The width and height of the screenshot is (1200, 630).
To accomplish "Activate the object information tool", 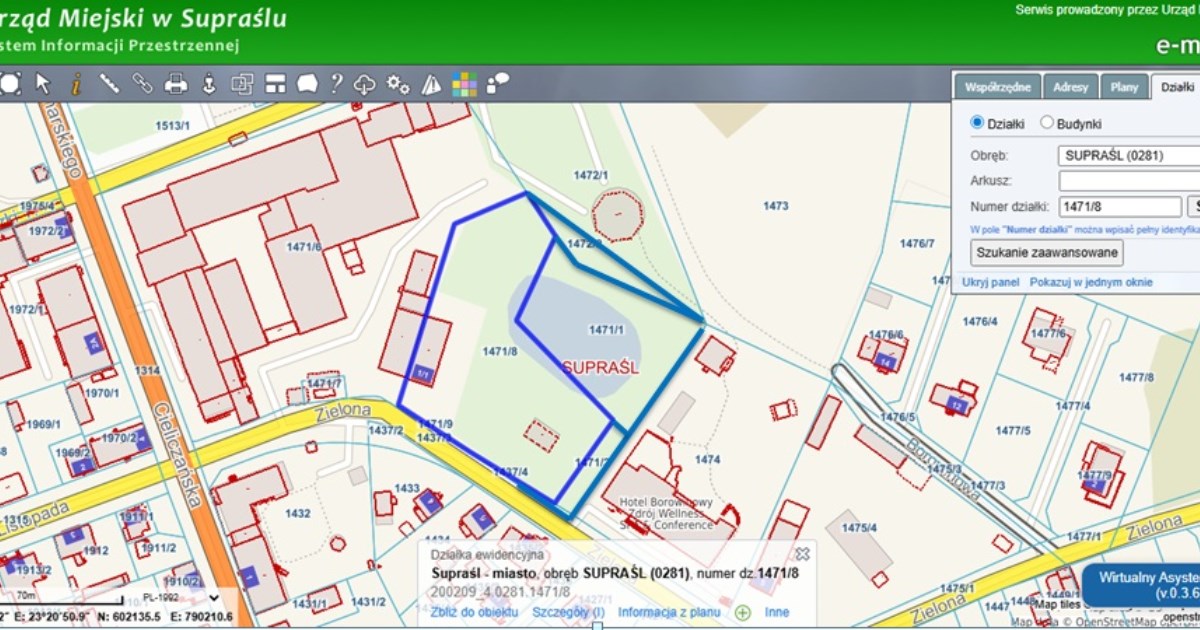I will [75, 84].
